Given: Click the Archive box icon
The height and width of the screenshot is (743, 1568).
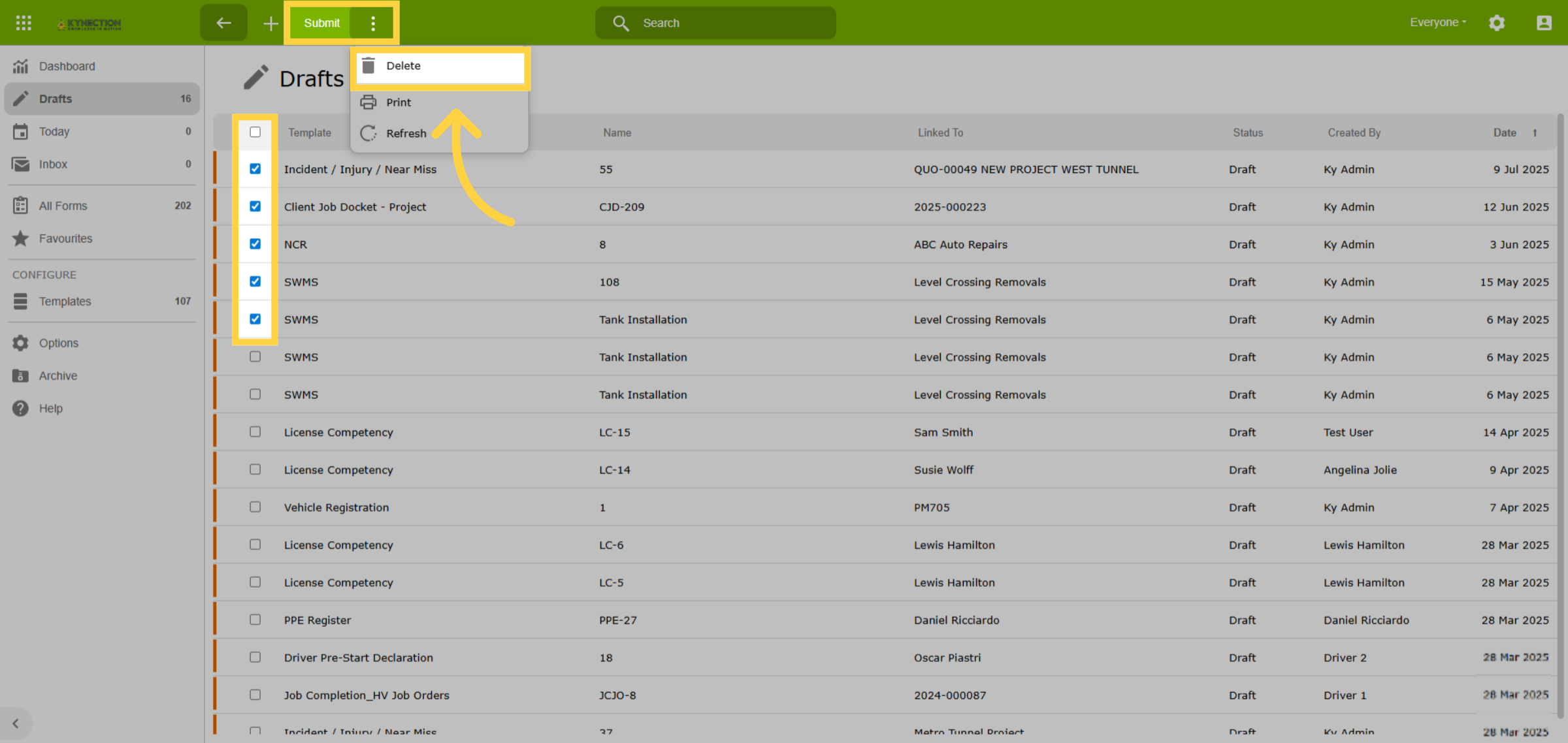Looking at the screenshot, I should [x=21, y=375].
